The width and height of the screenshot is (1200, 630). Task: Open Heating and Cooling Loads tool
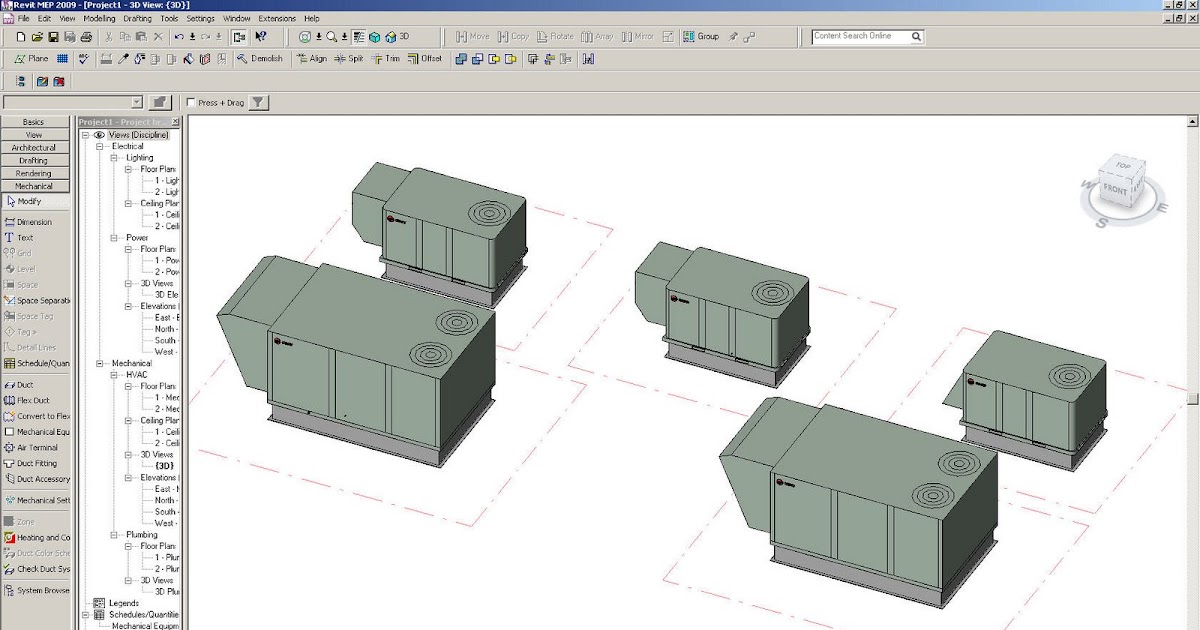pyautogui.click(x=36, y=537)
